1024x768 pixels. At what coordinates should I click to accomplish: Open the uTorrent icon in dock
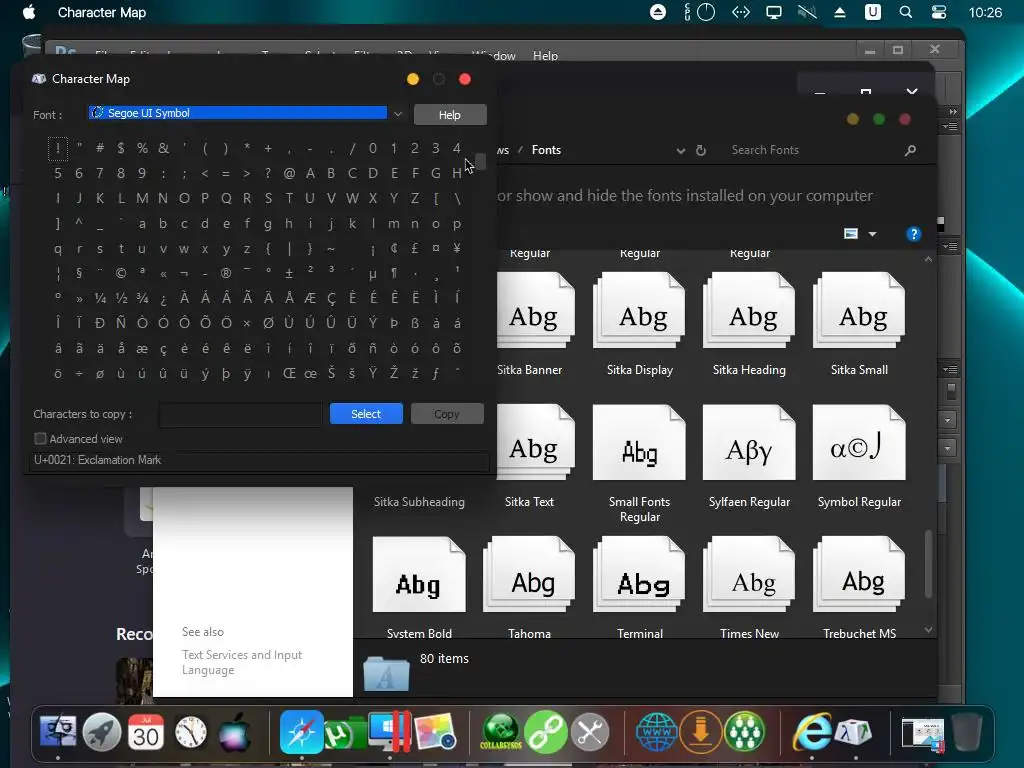point(345,734)
